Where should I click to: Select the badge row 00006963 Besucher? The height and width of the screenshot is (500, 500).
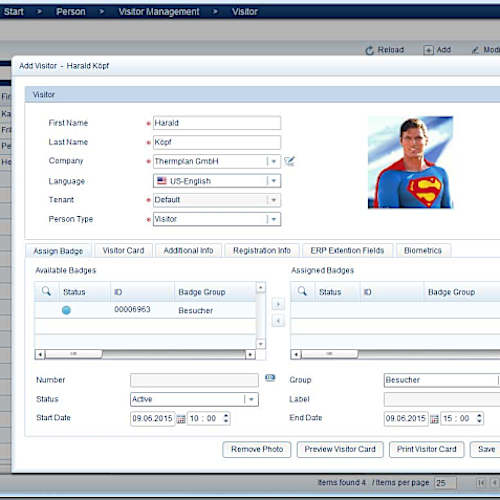(x=145, y=310)
